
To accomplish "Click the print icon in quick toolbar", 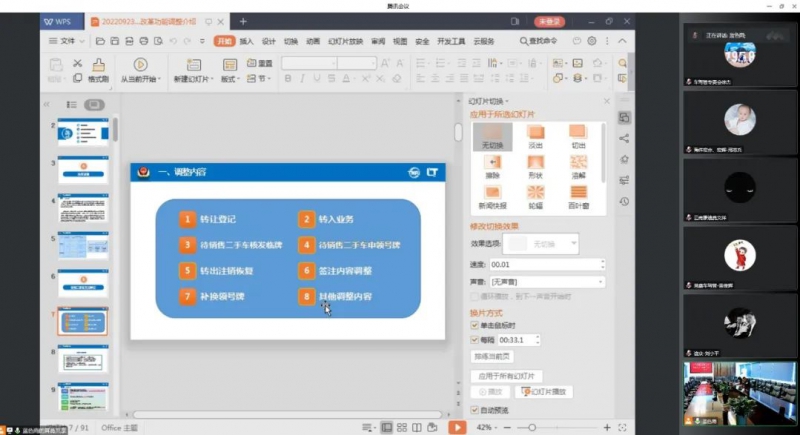I will pyautogui.click(x=144, y=41).
